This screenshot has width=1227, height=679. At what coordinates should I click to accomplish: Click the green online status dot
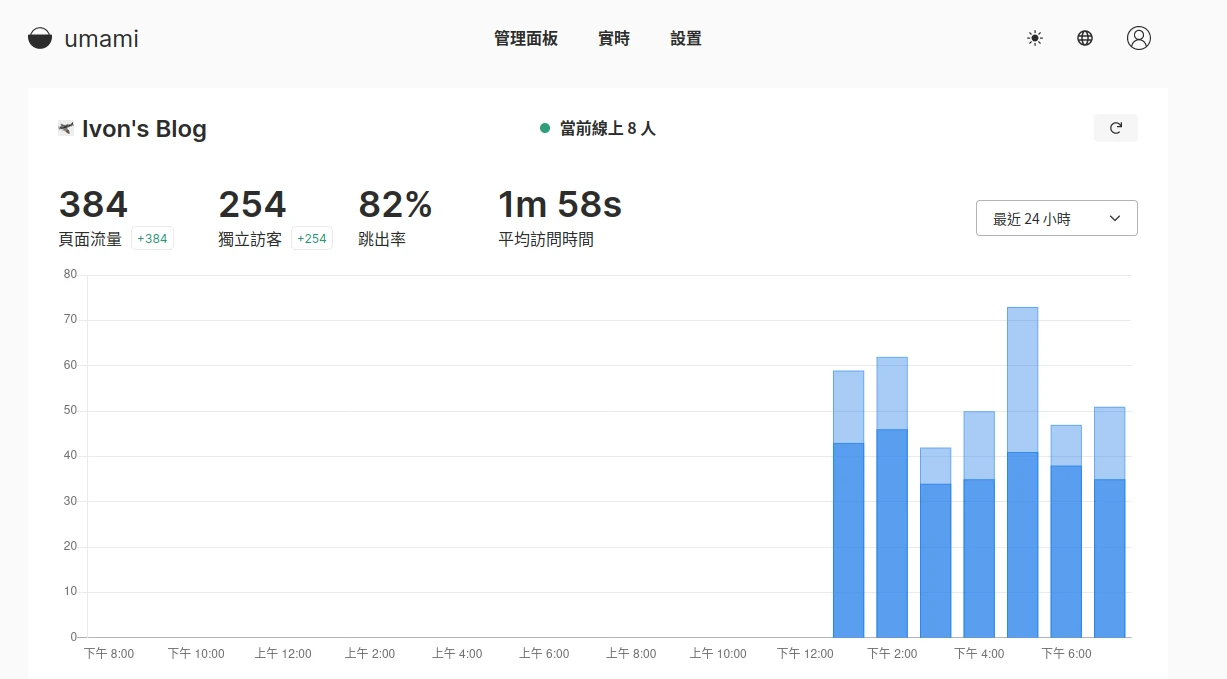click(x=545, y=128)
